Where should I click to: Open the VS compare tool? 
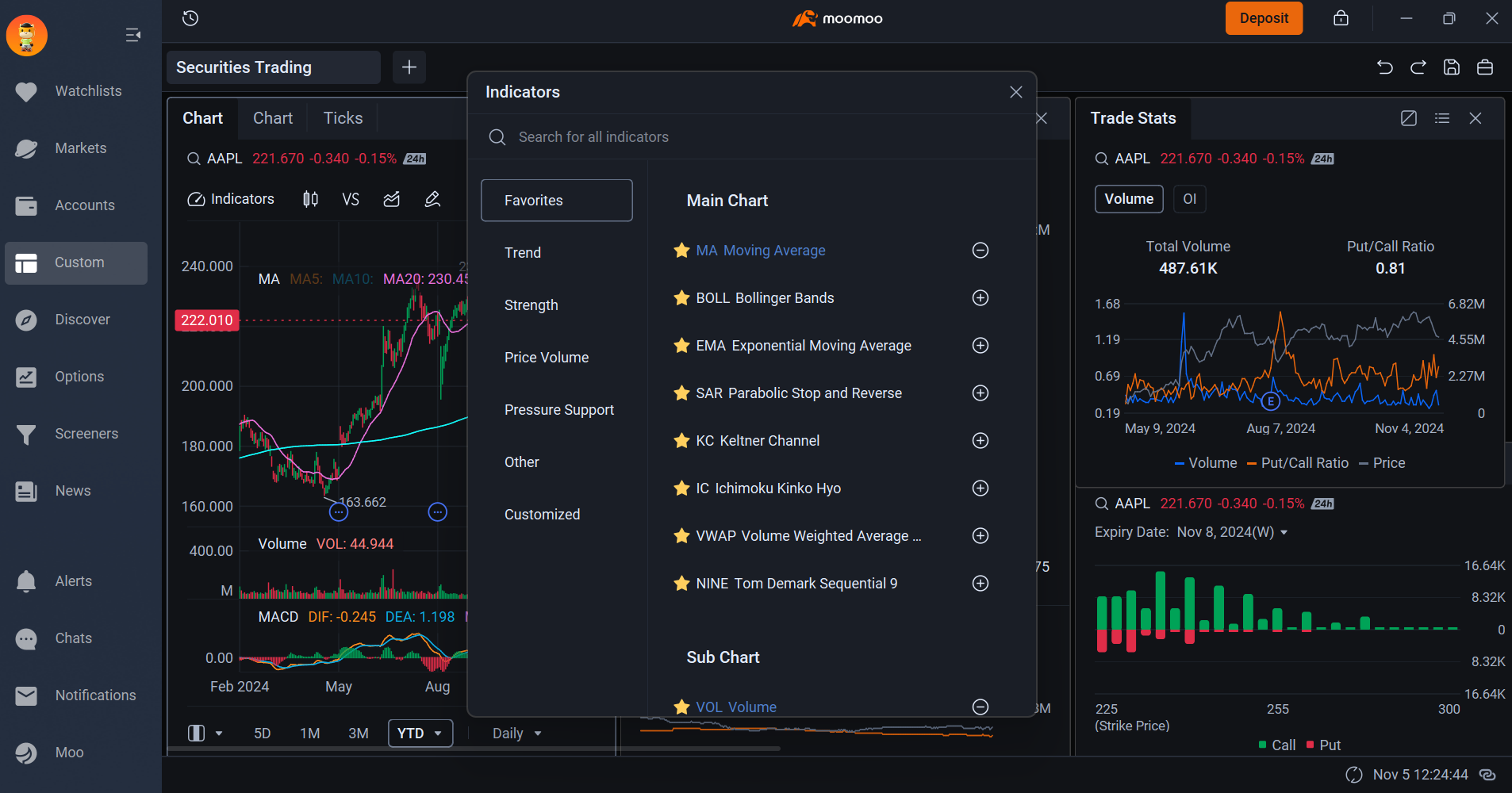coord(351,199)
